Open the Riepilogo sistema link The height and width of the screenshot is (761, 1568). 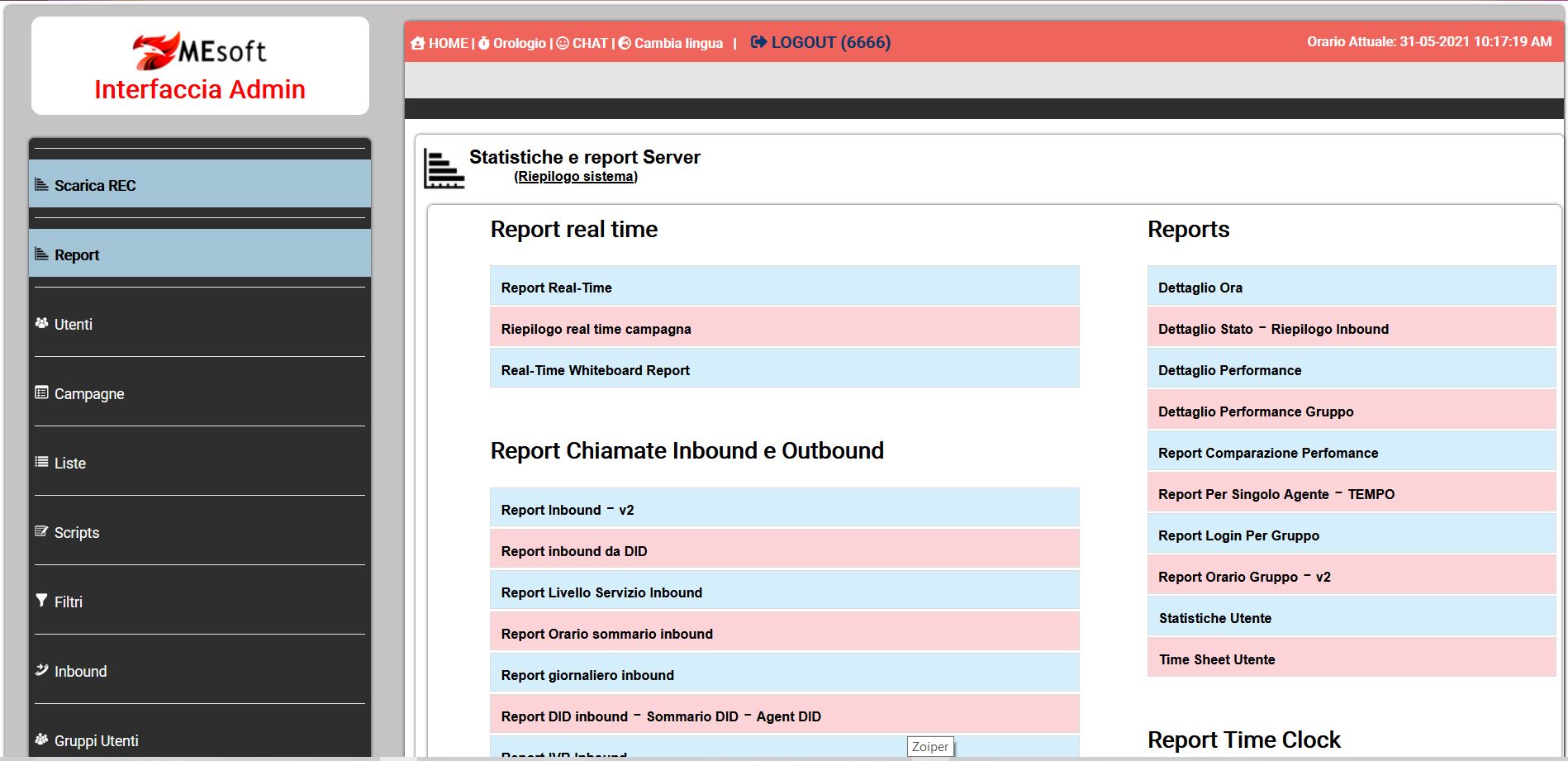(x=576, y=177)
